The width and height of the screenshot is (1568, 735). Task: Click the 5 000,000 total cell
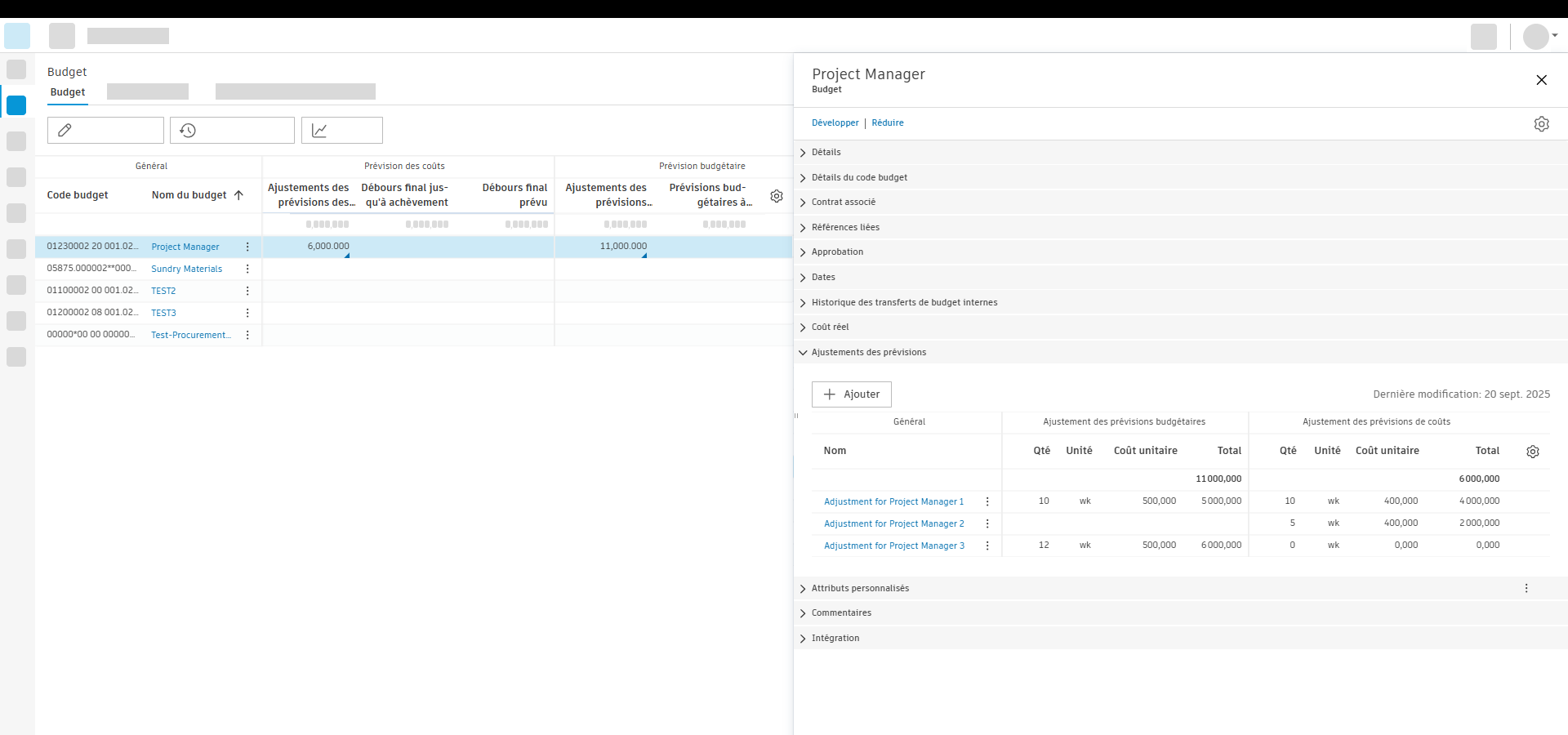click(x=1221, y=501)
